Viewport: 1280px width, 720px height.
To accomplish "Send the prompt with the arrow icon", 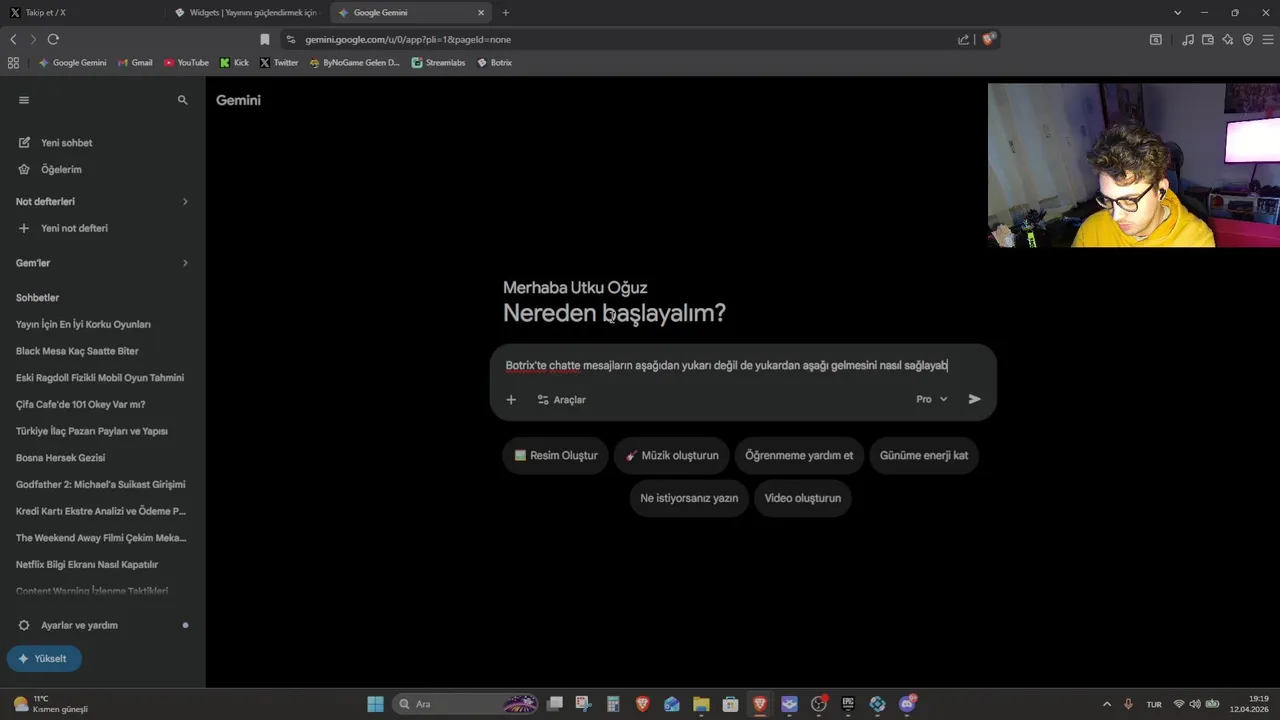I will point(975,399).
